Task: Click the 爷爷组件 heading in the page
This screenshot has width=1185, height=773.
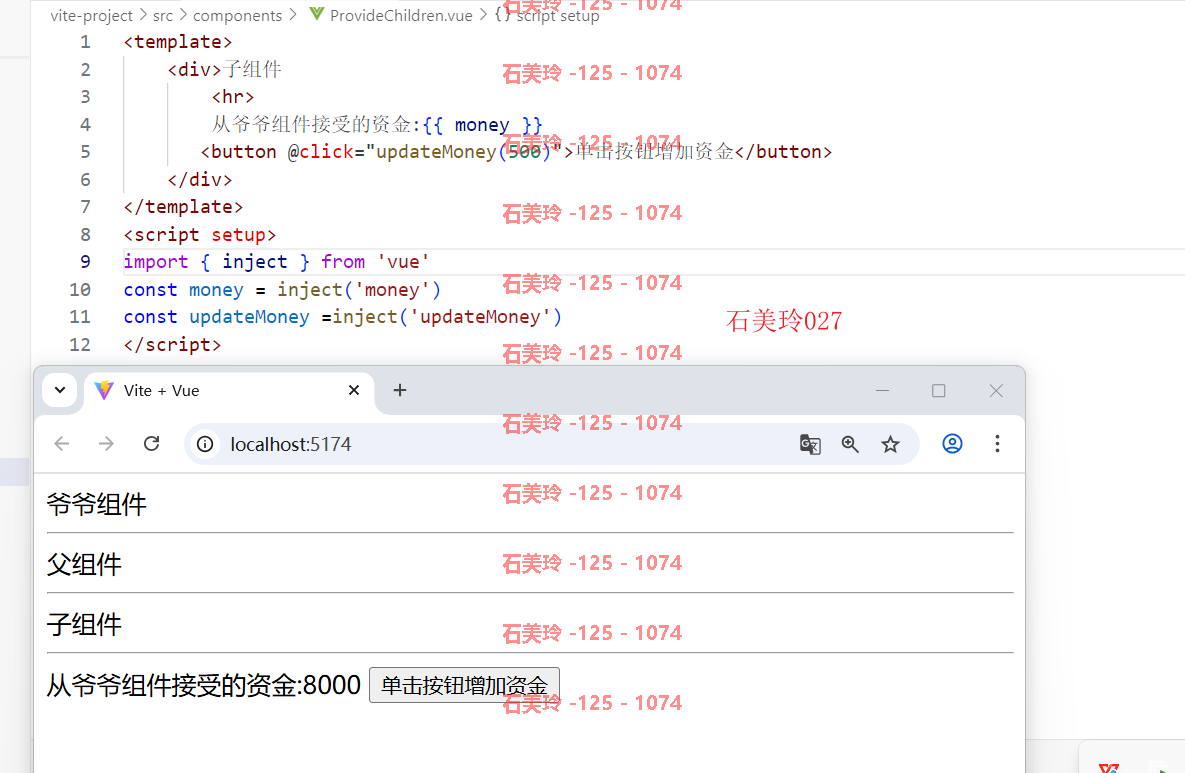Action: click(x=96, y=504)
